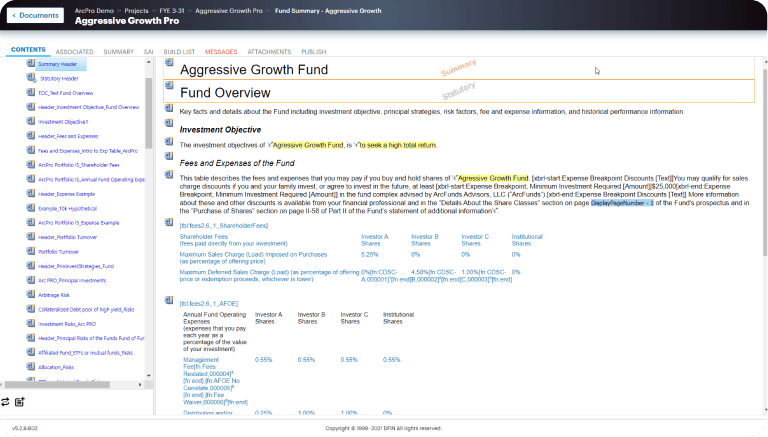Click the highlighted DisplayPageNumber - 1 field
Viewport: 768px width, 437px height.
622,203
